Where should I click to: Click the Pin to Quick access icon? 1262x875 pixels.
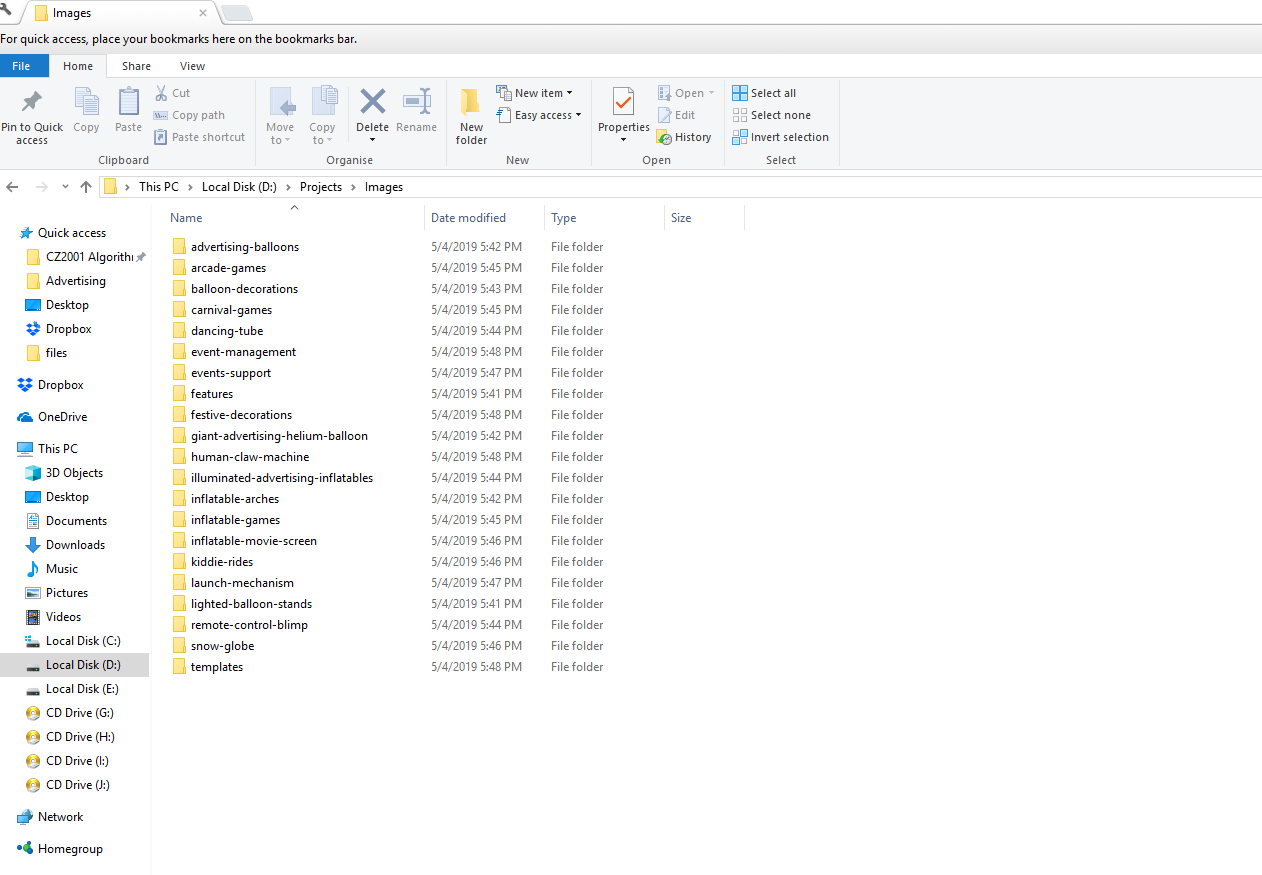(32, 102)
